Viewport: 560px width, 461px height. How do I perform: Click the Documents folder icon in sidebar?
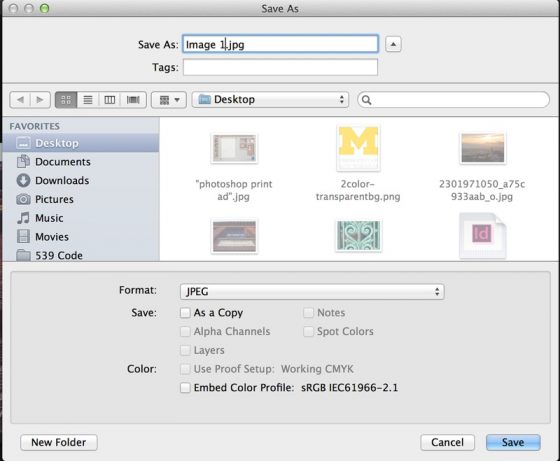(23, 161)
